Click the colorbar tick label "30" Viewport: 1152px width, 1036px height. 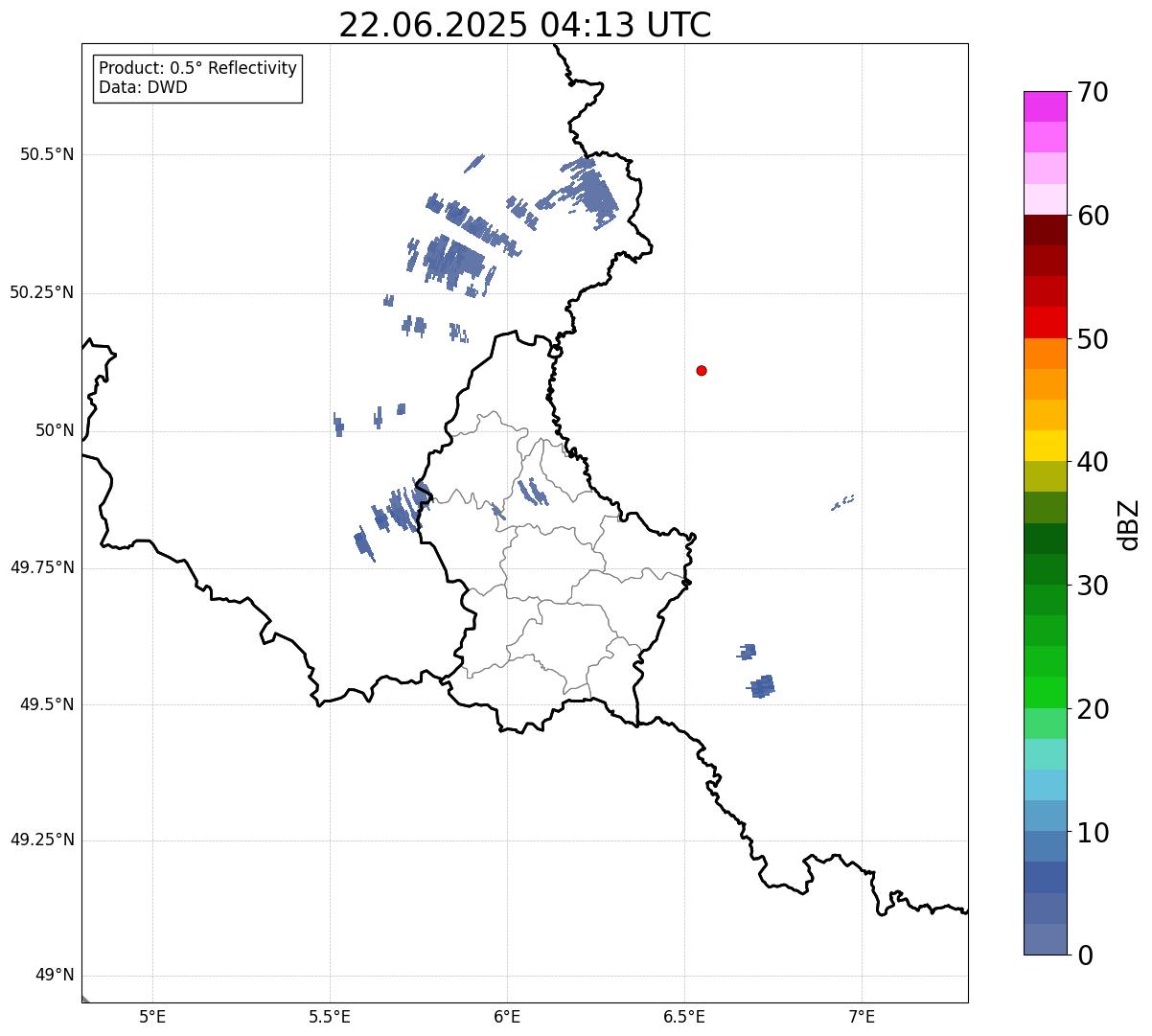[x=1092, y=586]
